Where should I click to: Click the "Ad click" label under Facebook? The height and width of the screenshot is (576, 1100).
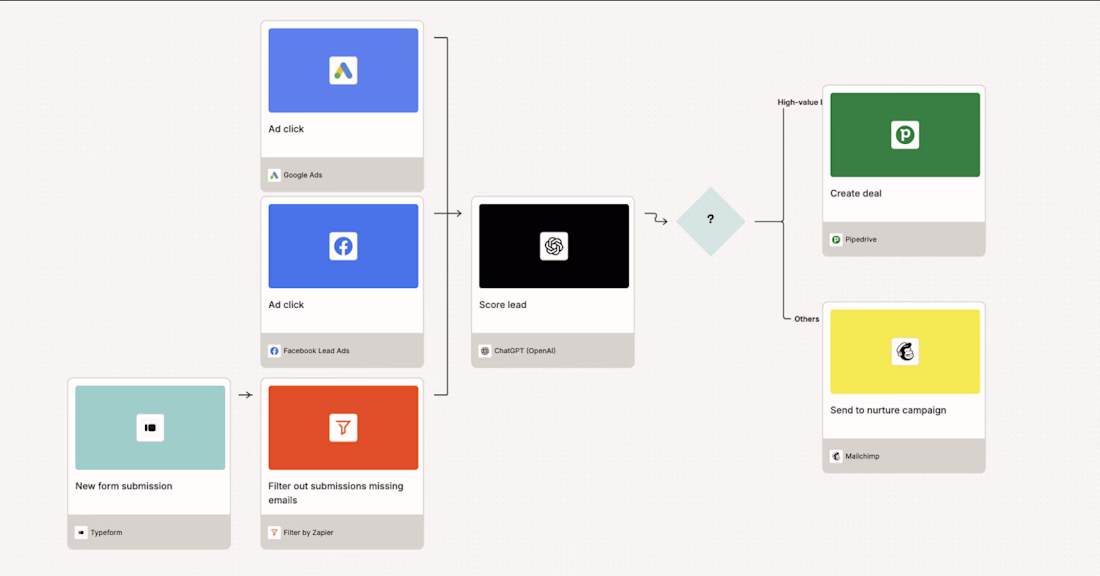click(x=286, y=305)
